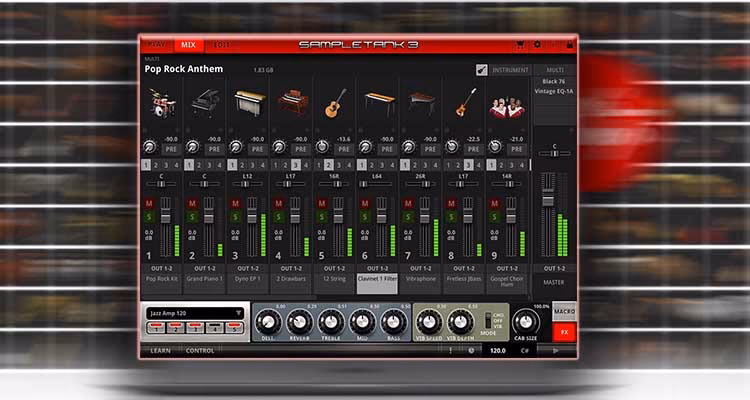Open the C# key selector
Screen dimensions: 750x400
click(525, 350)
